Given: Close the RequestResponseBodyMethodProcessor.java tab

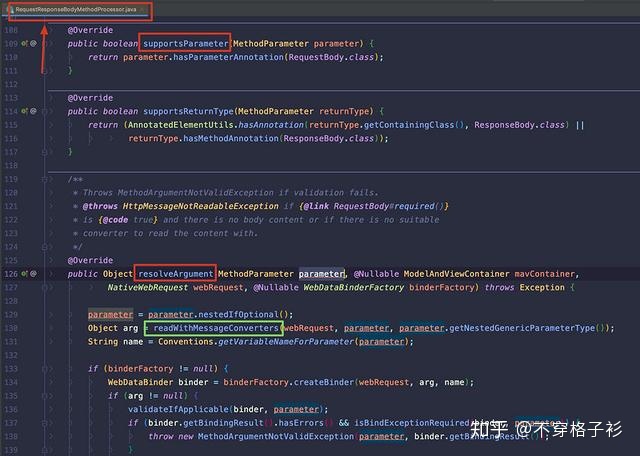Looking at the screenshot, I should (142, 9).
